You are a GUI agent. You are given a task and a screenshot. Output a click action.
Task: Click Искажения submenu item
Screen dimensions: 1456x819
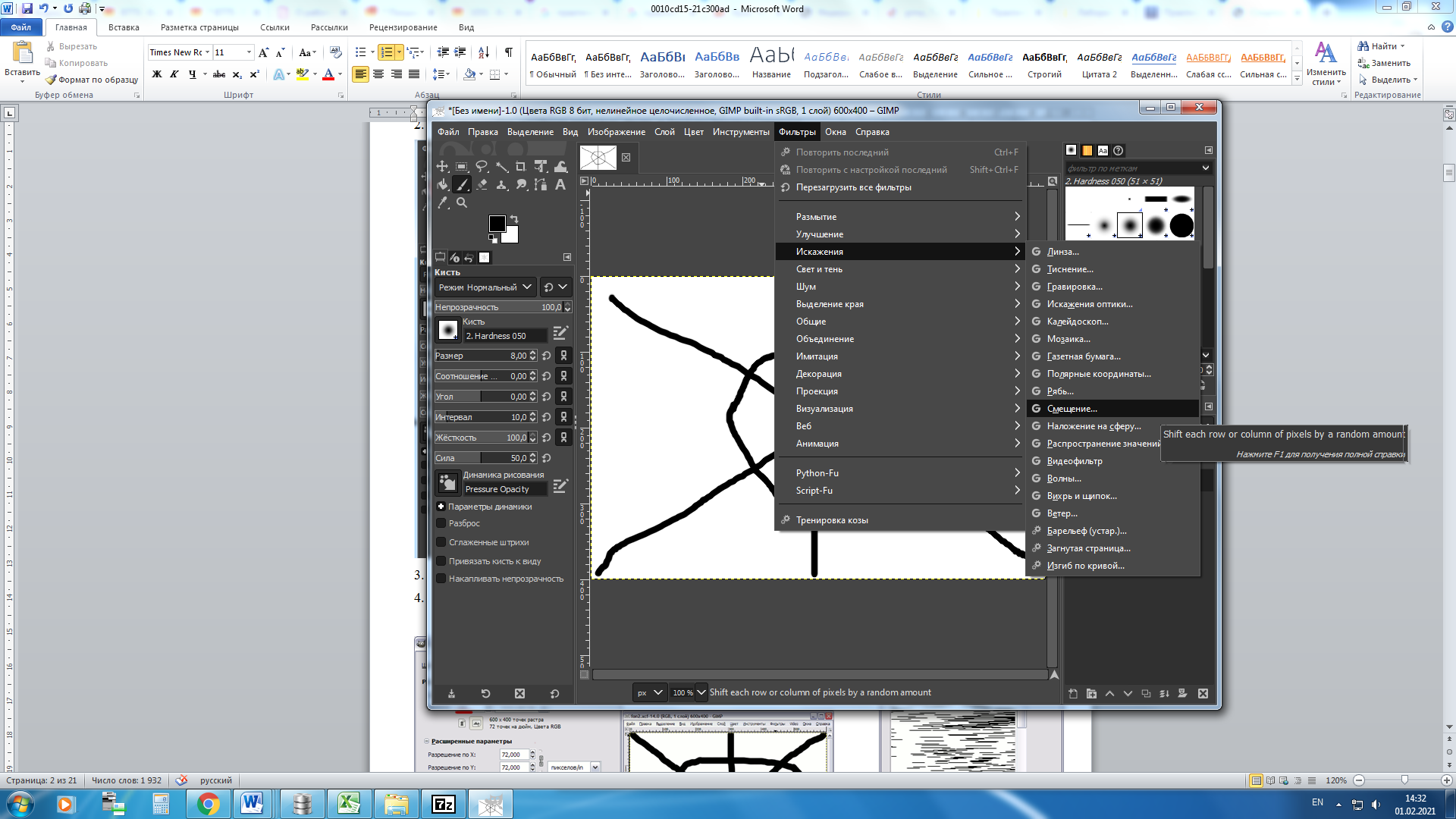click(x=900, y=251)
